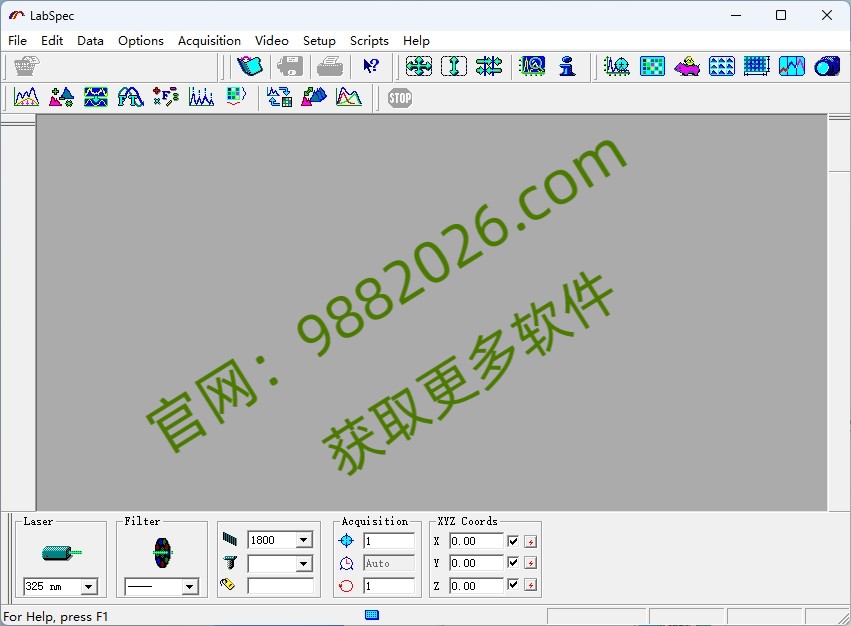
Task: Click the blue camera lens video icon
Action: click(827, 66)
